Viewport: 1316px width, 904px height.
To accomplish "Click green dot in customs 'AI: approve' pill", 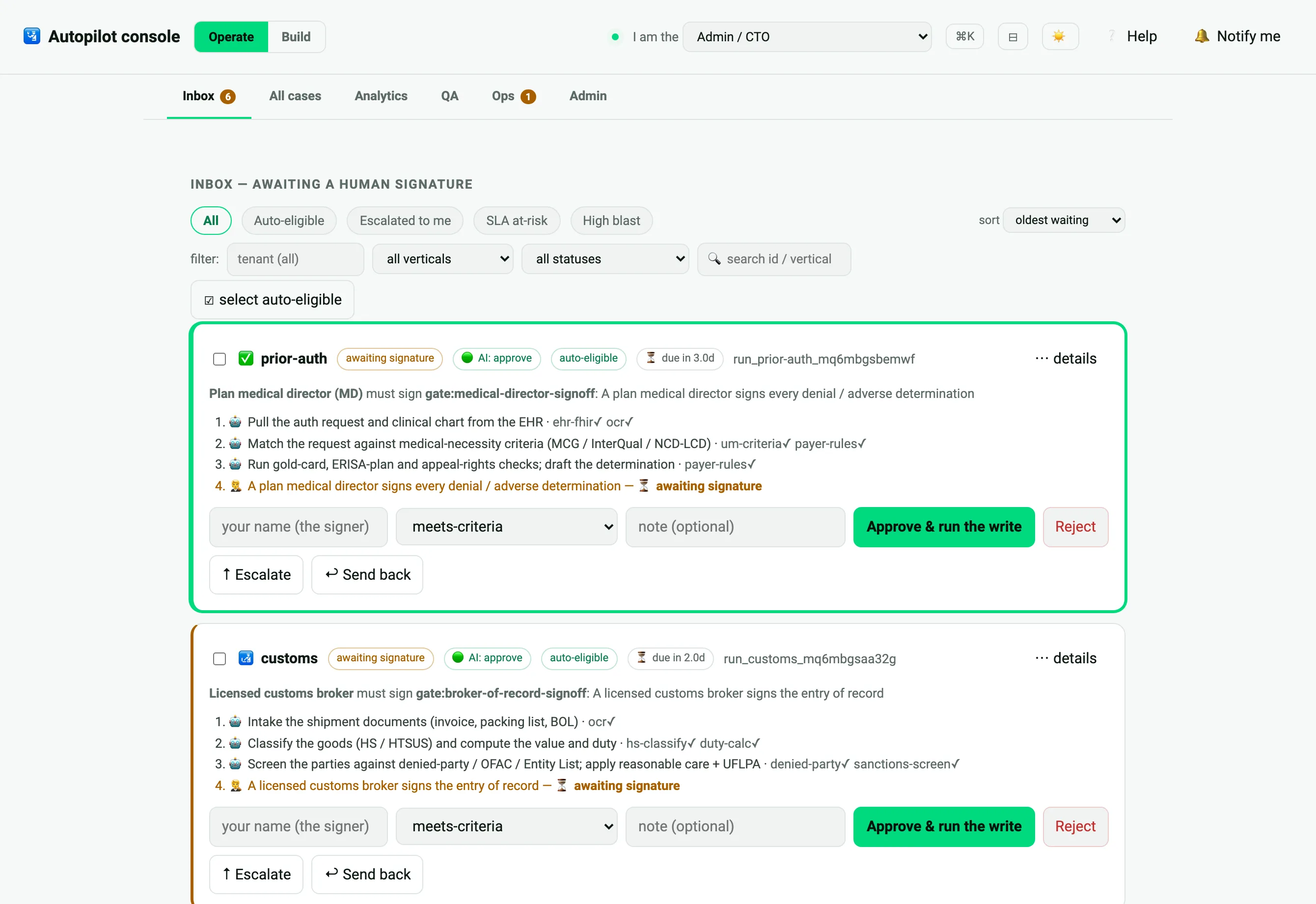I will pyautogui.click(x=458, y=657).
